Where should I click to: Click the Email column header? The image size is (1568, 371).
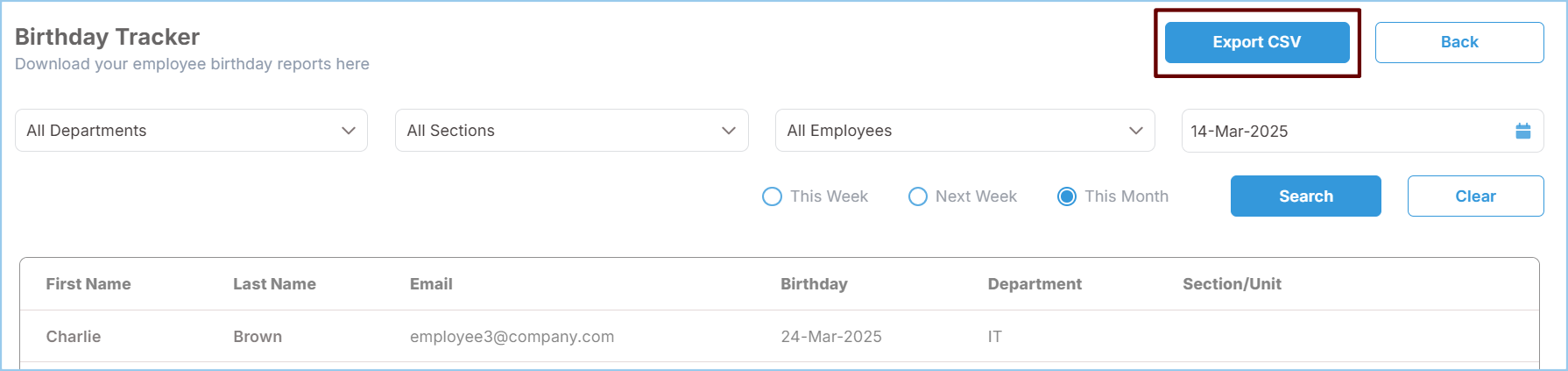[431, 284]
